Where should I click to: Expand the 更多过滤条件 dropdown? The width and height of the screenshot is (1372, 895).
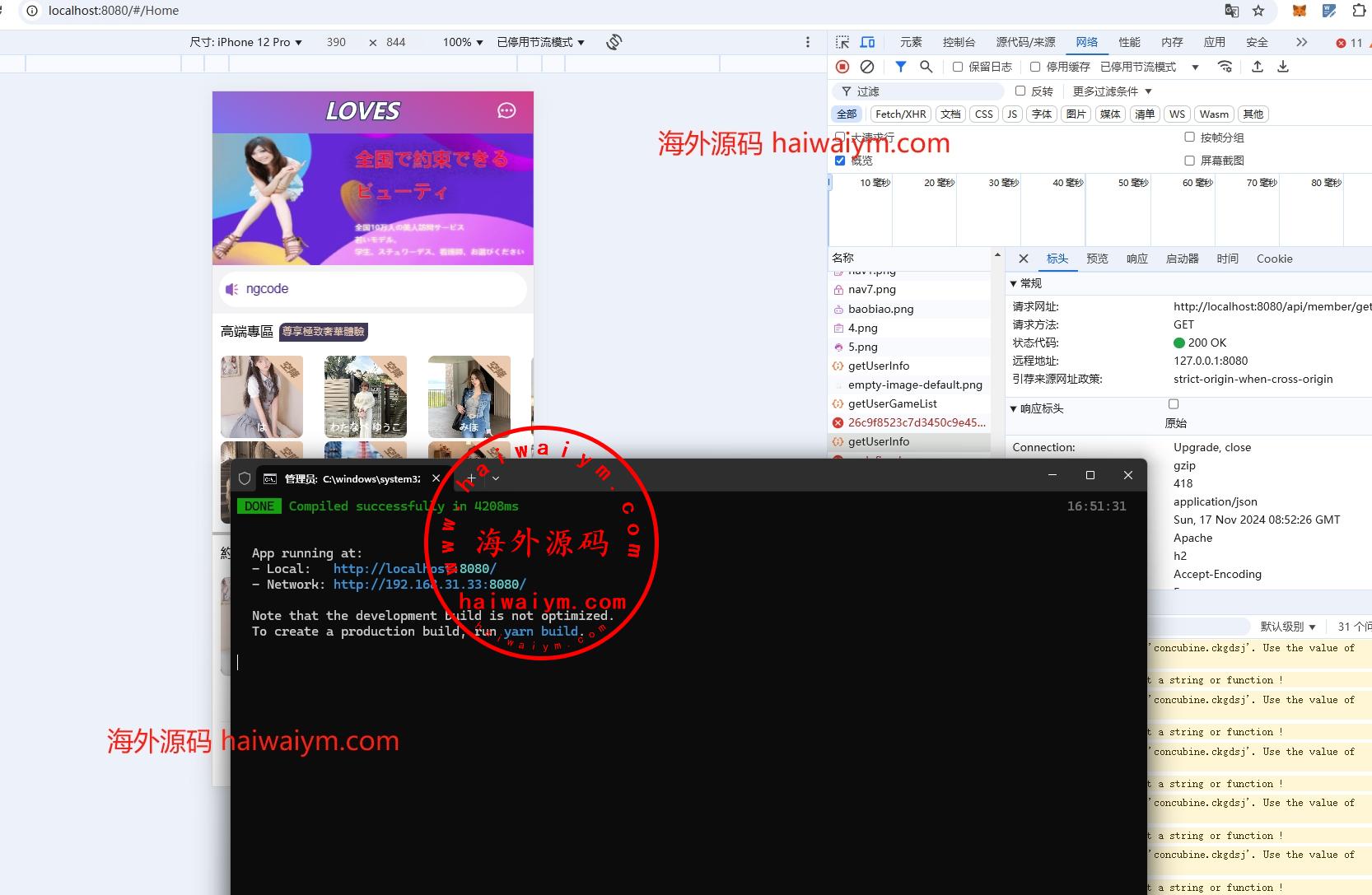1112,91
